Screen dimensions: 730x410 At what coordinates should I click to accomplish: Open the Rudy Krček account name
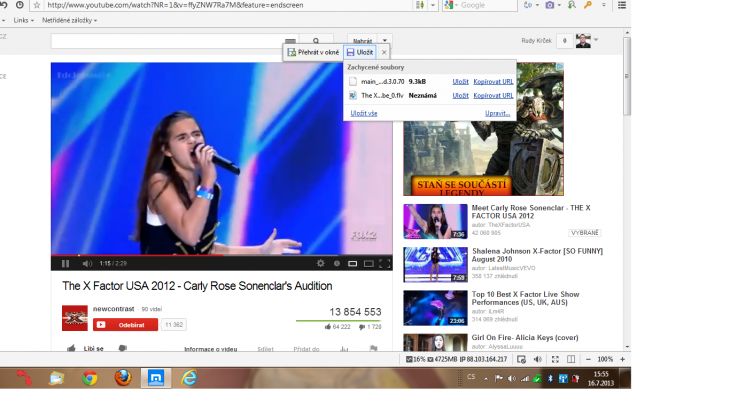tap(536, 41)
